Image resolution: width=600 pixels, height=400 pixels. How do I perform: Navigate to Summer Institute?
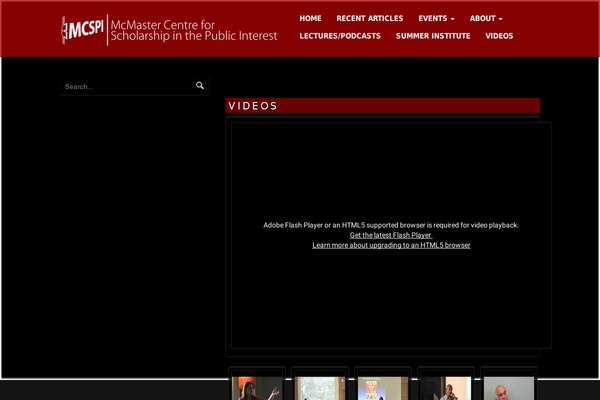tap(433, 36)
